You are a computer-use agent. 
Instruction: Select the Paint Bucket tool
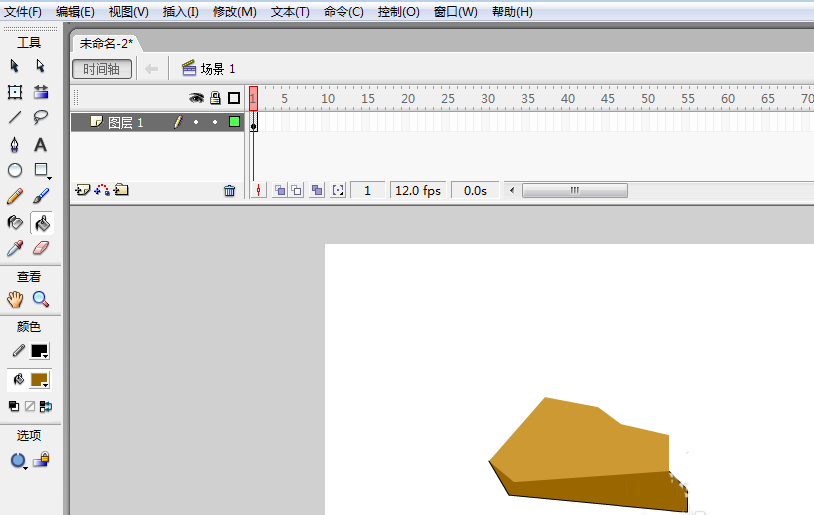(42, 223)
